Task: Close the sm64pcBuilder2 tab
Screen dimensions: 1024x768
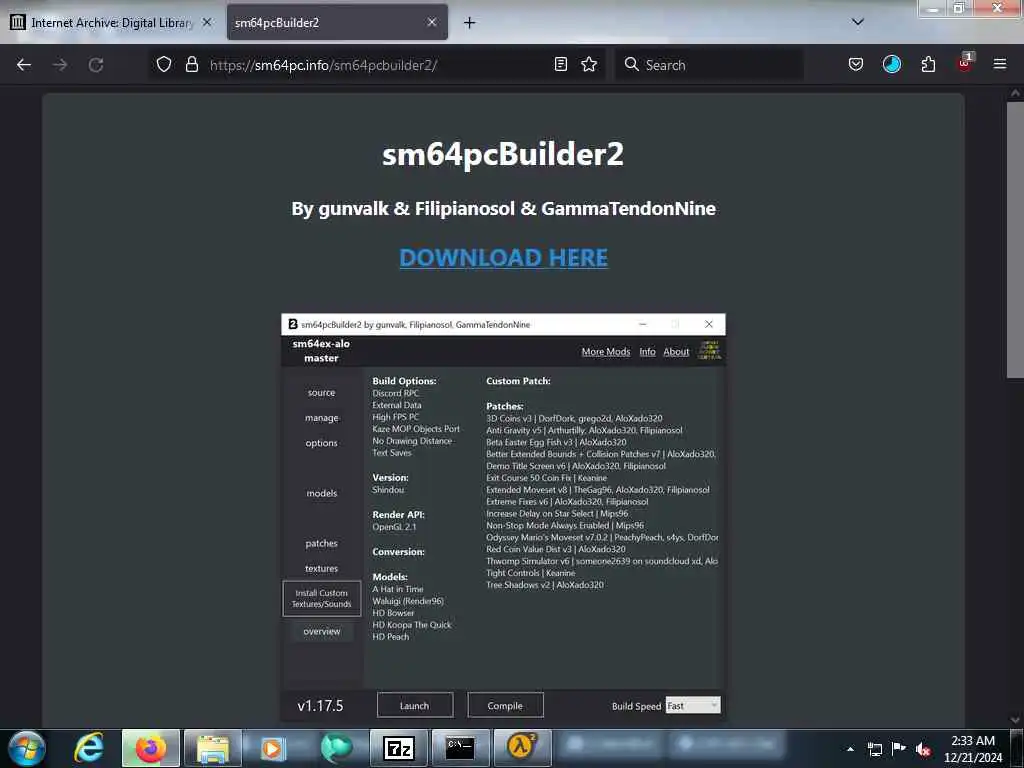Action: (432, 22)
